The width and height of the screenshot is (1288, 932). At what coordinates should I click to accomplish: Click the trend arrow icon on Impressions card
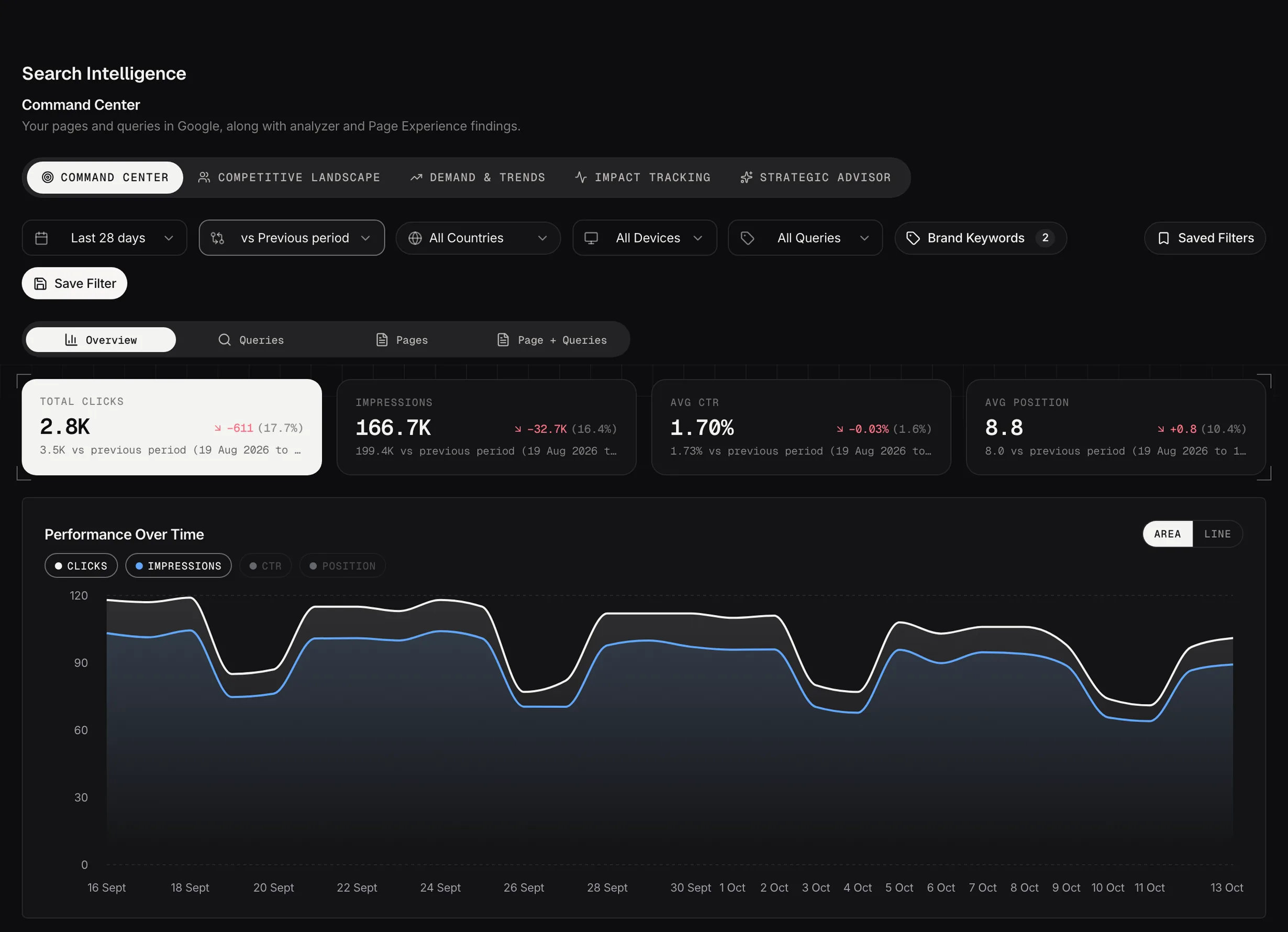[518, 429]
